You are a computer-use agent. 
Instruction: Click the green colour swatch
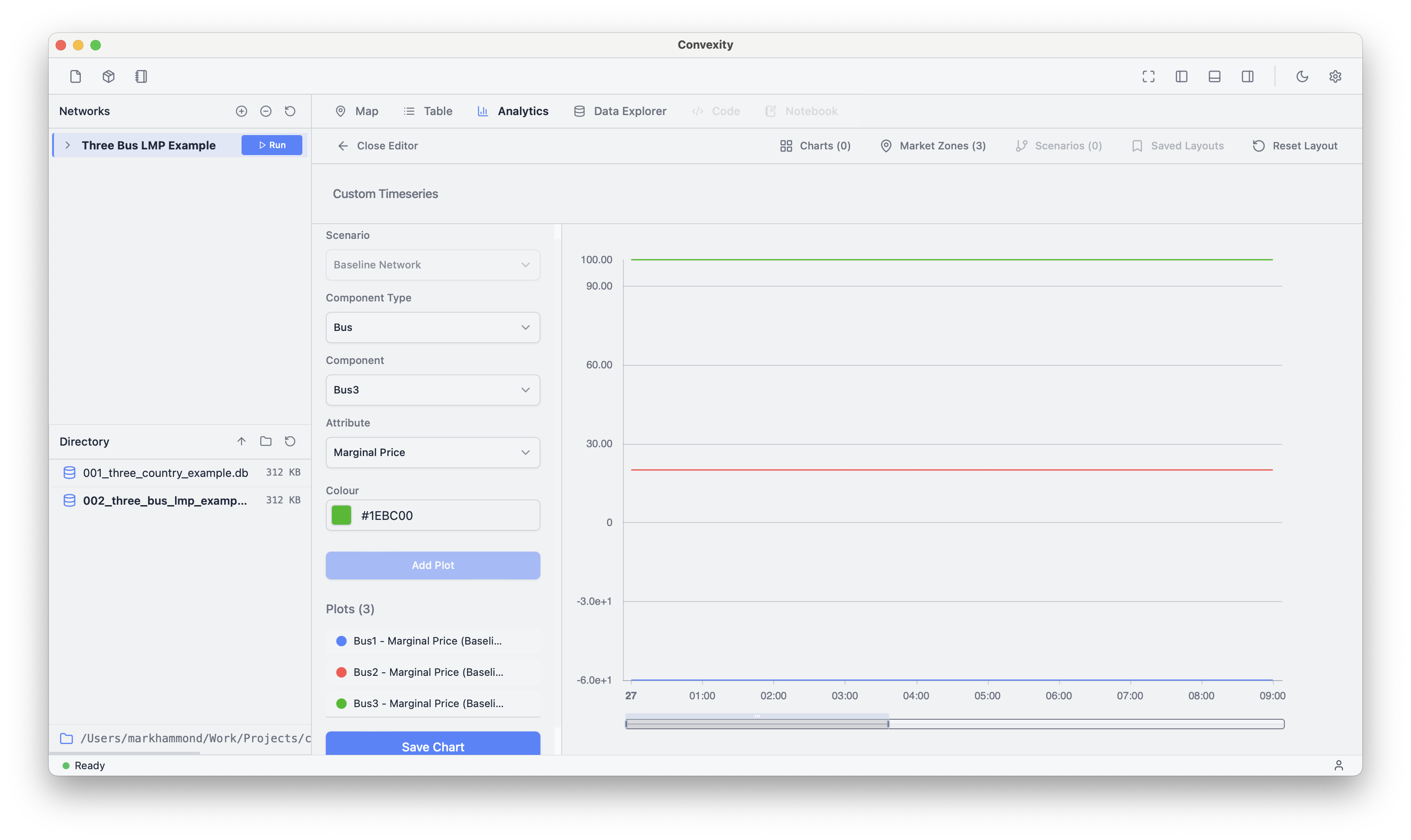(x=341, y=515)
